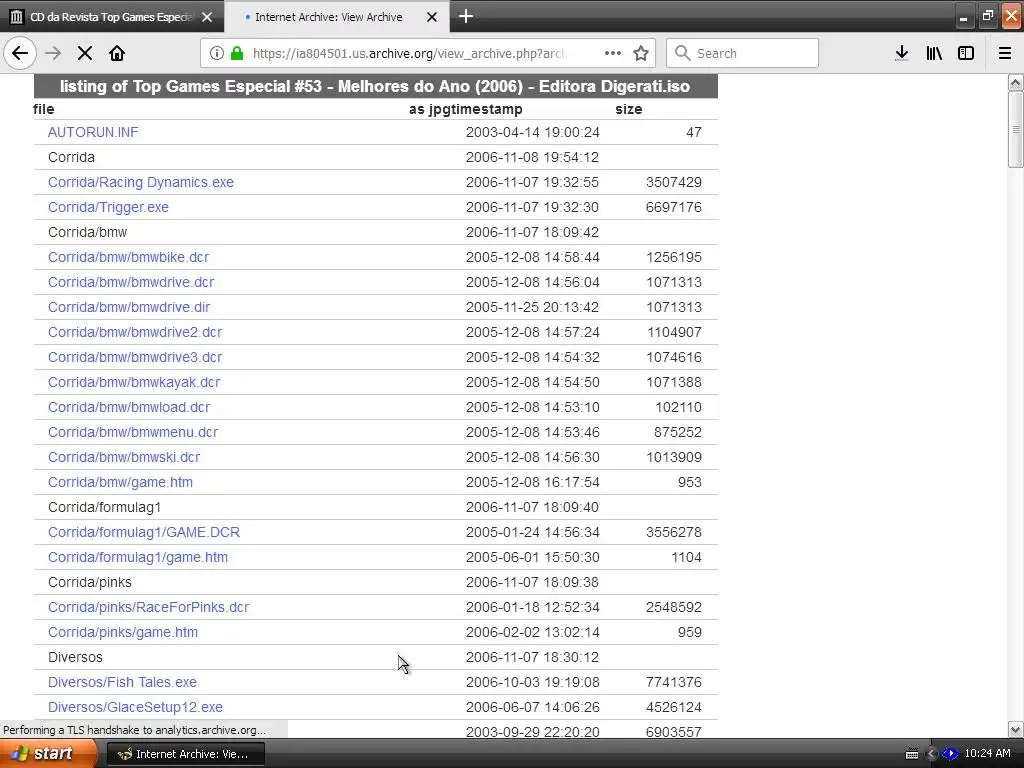Viewport: 1024px width, 768px height.
Task: Click the blue tray icon beside clock
Action: [950, 754]
